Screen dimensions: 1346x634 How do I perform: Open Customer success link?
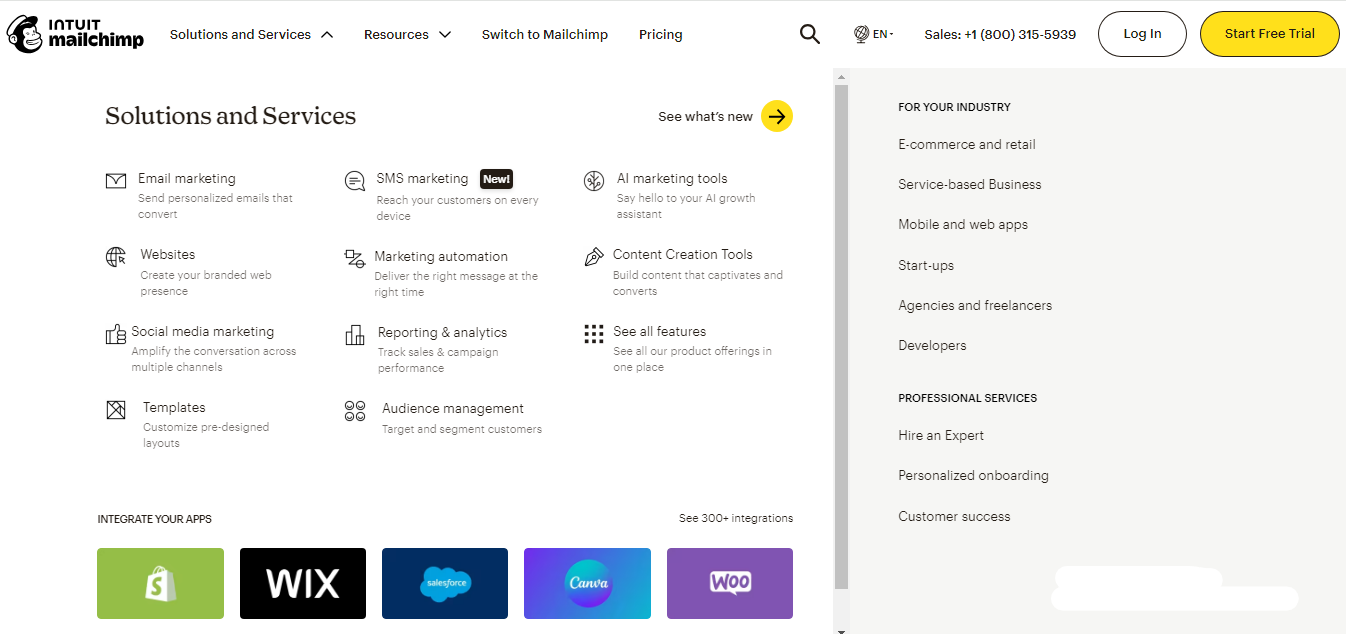(x=954, y=516)
